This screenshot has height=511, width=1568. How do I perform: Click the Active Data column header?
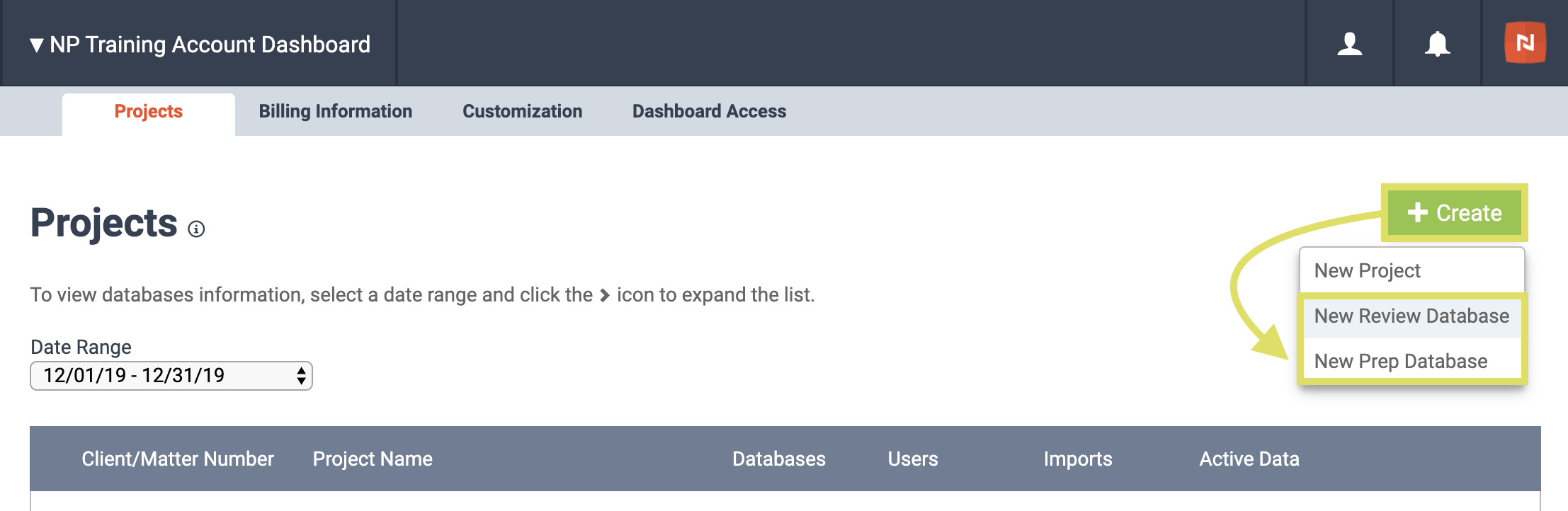[x=1249, y=459]
